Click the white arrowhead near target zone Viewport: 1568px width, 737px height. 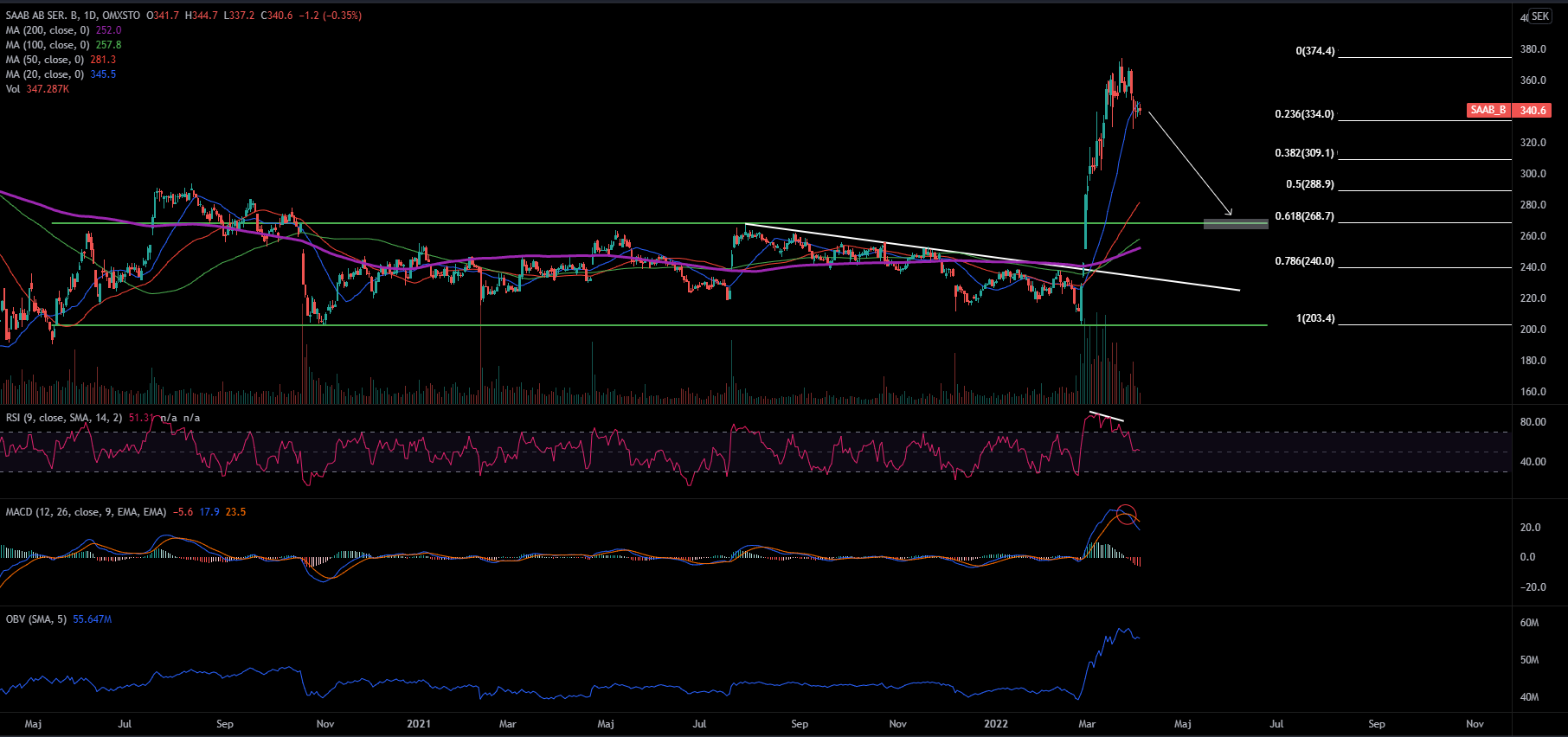click(x=1228, y=212)
